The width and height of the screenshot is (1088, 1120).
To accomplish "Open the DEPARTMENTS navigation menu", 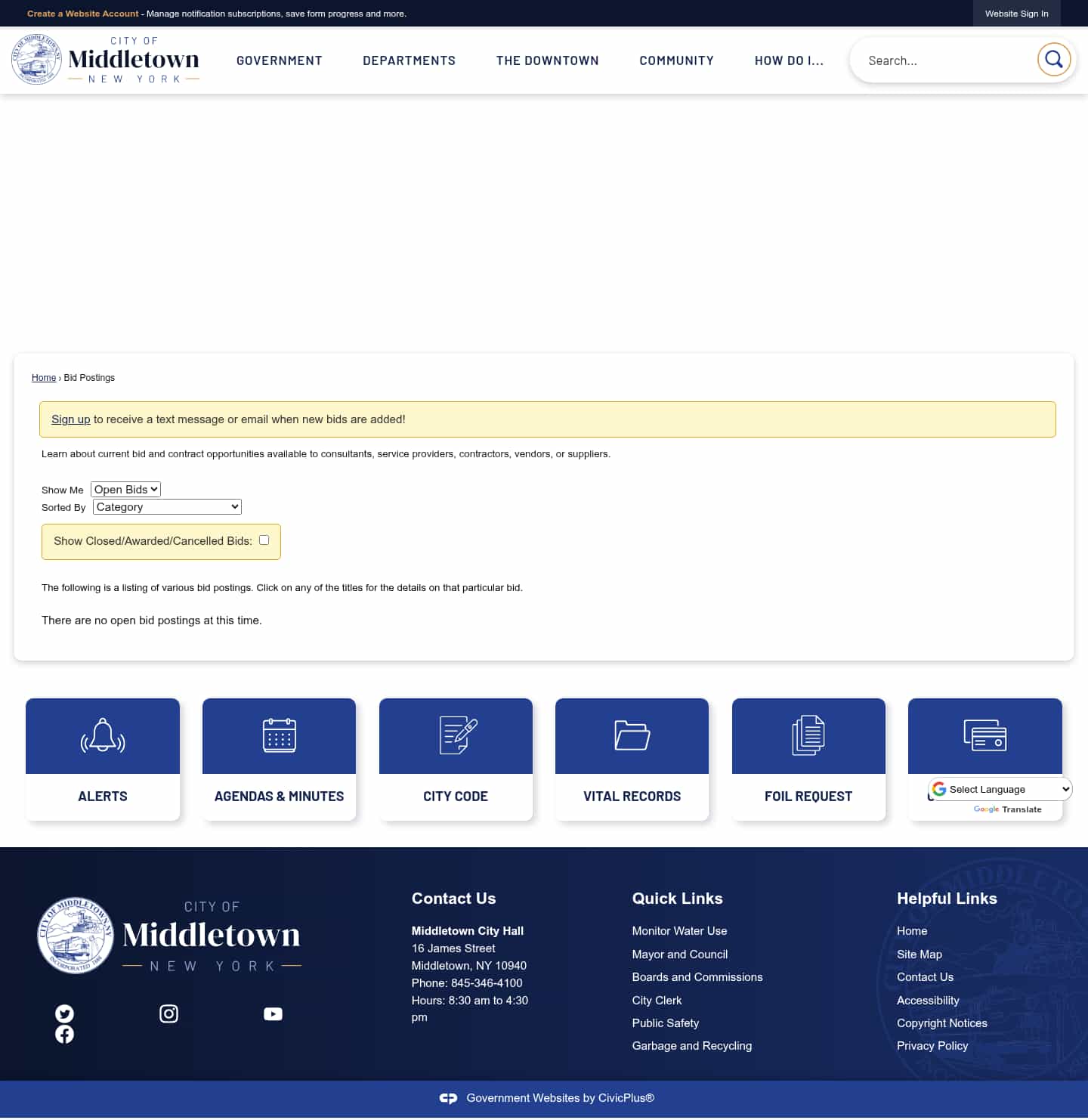I will click(x=409, y=60).
